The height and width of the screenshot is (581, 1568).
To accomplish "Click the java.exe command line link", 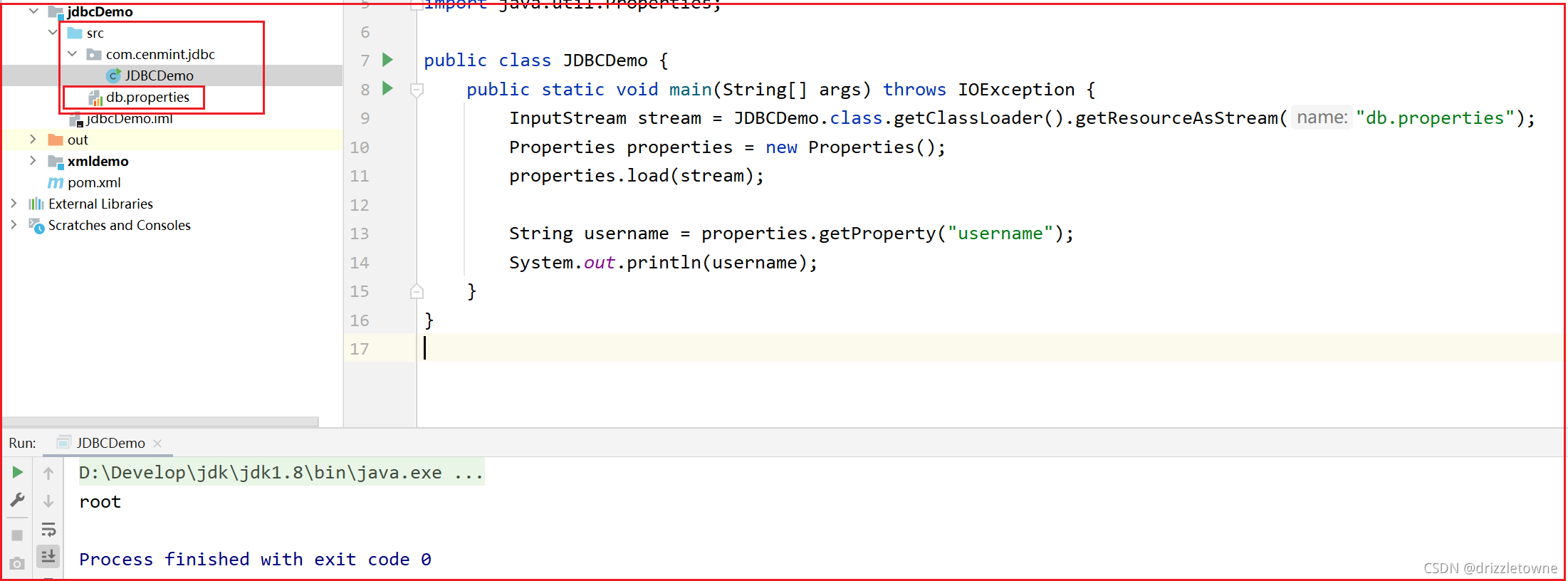I will pos(281,472).
